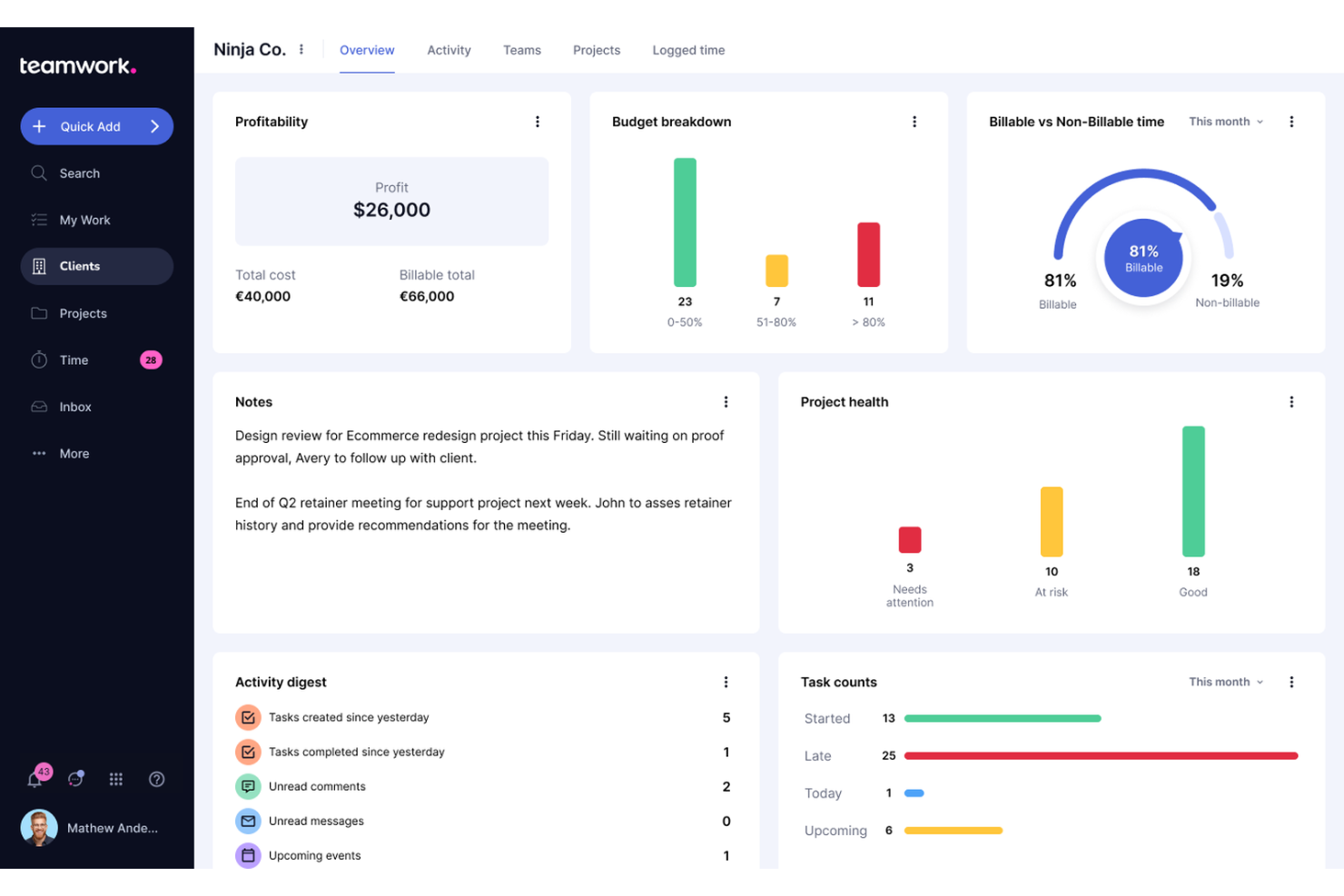Click the Upcoming events calendar icon
1344x896 pixels.
248,855
